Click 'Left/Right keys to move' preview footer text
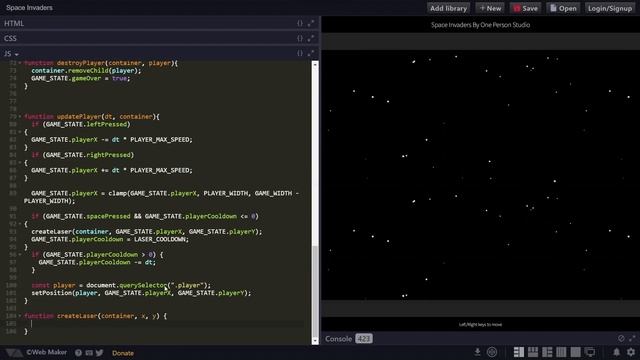 point(480,325)
